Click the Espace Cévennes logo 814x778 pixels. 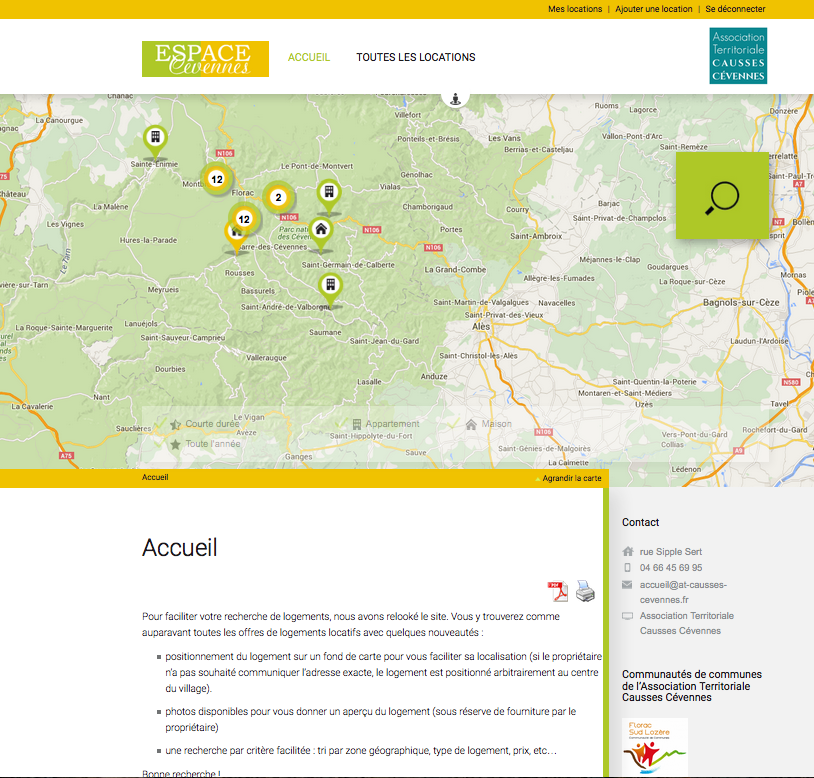[205, 59]
